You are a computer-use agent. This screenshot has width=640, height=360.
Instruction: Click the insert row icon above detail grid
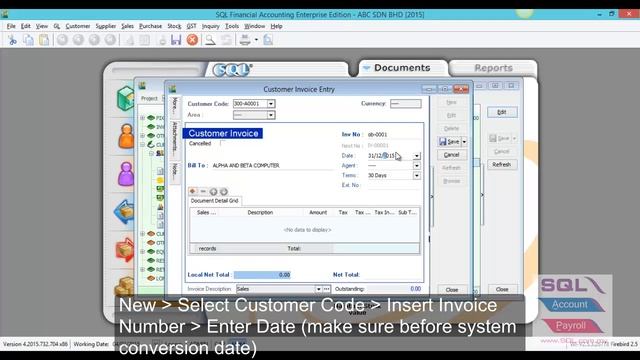[193, 191]
